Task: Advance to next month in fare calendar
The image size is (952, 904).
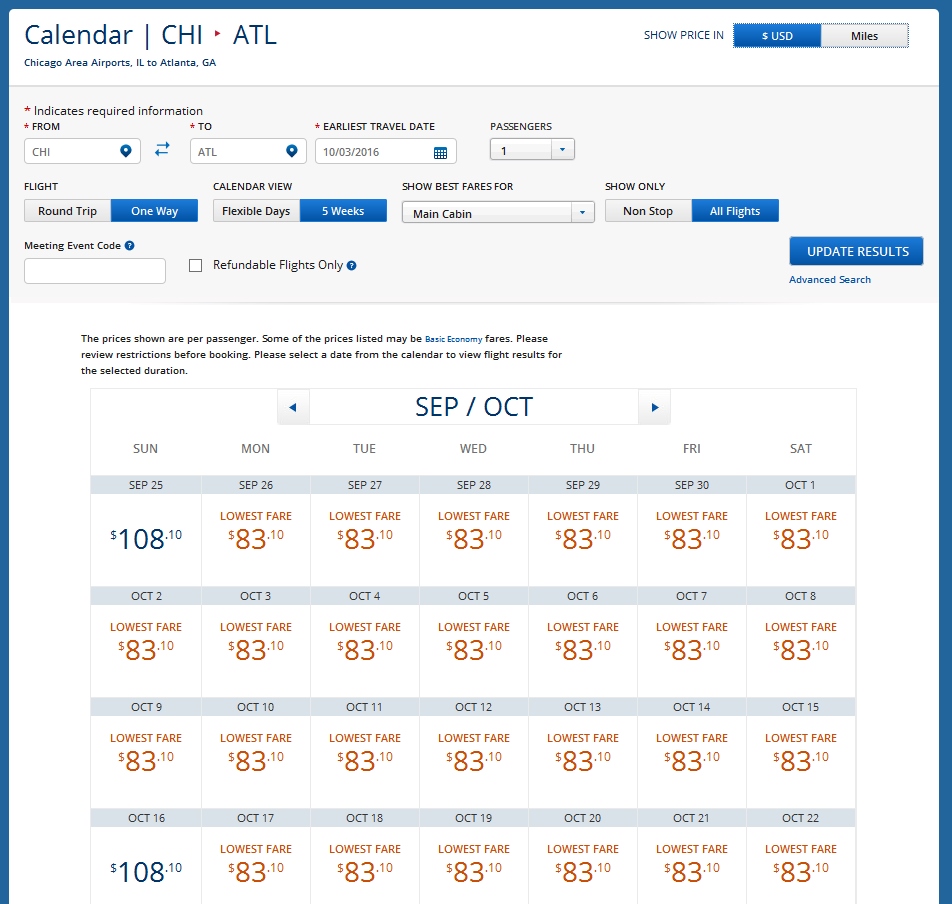Action: [x=654, y=407]
